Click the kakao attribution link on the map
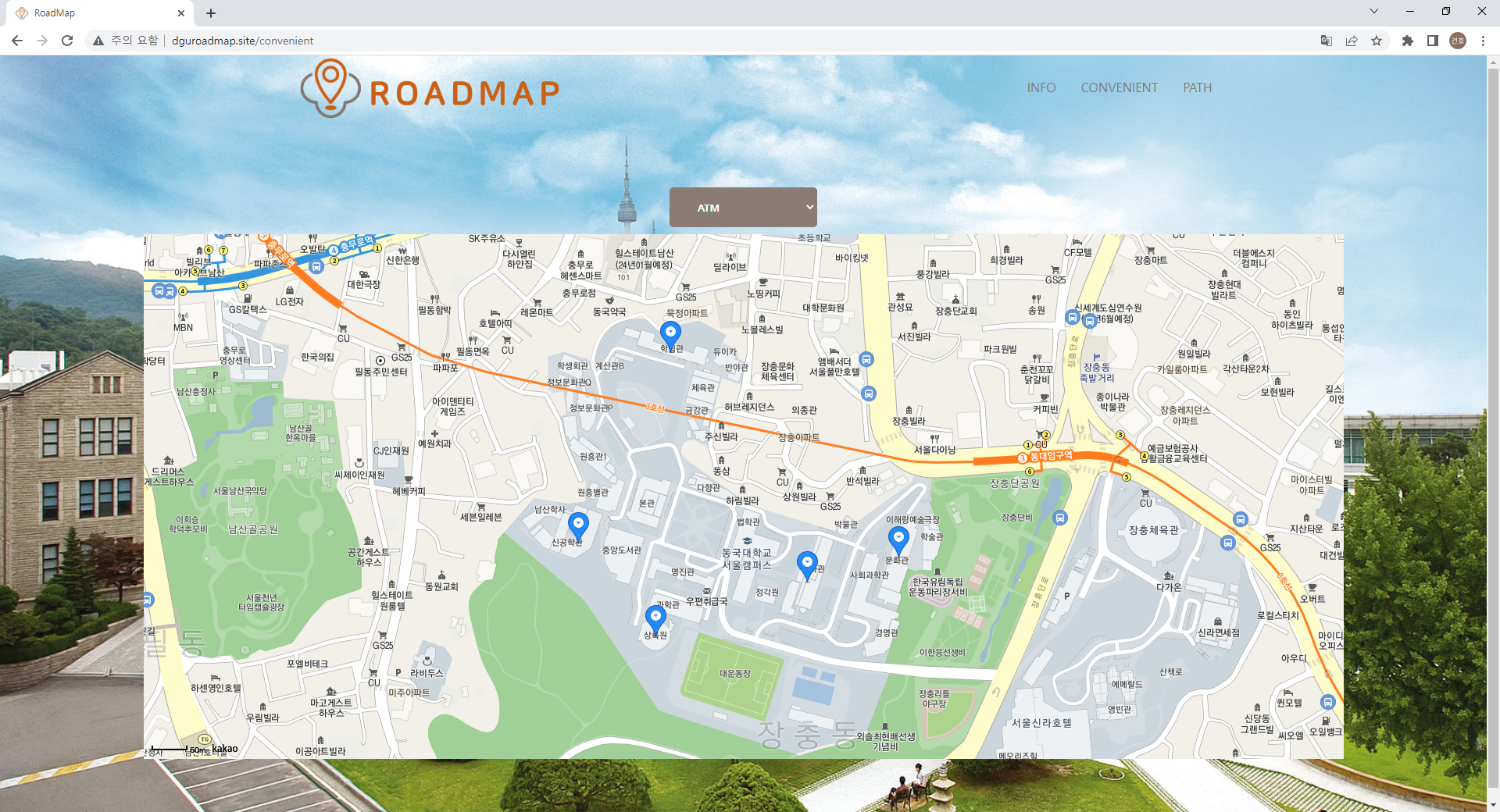The image size is (1500, 812). [x=224, y=748]
